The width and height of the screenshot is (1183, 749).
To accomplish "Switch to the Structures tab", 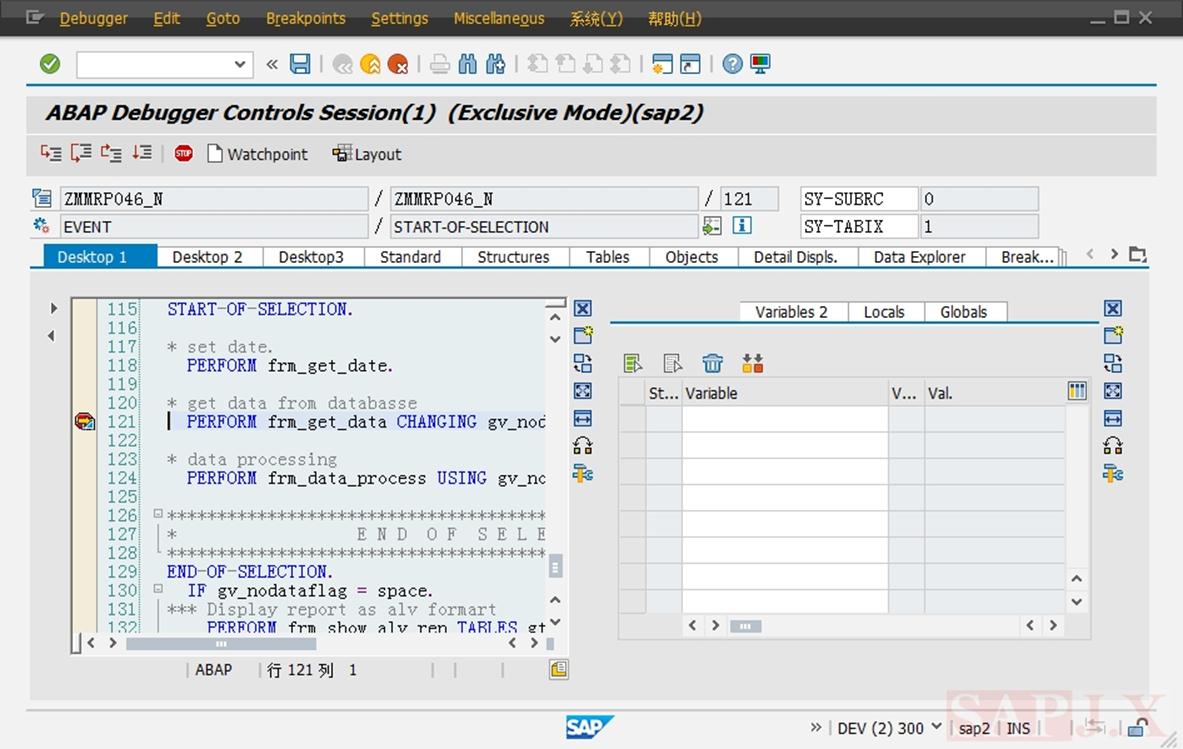I will click(x=513, y=256).
